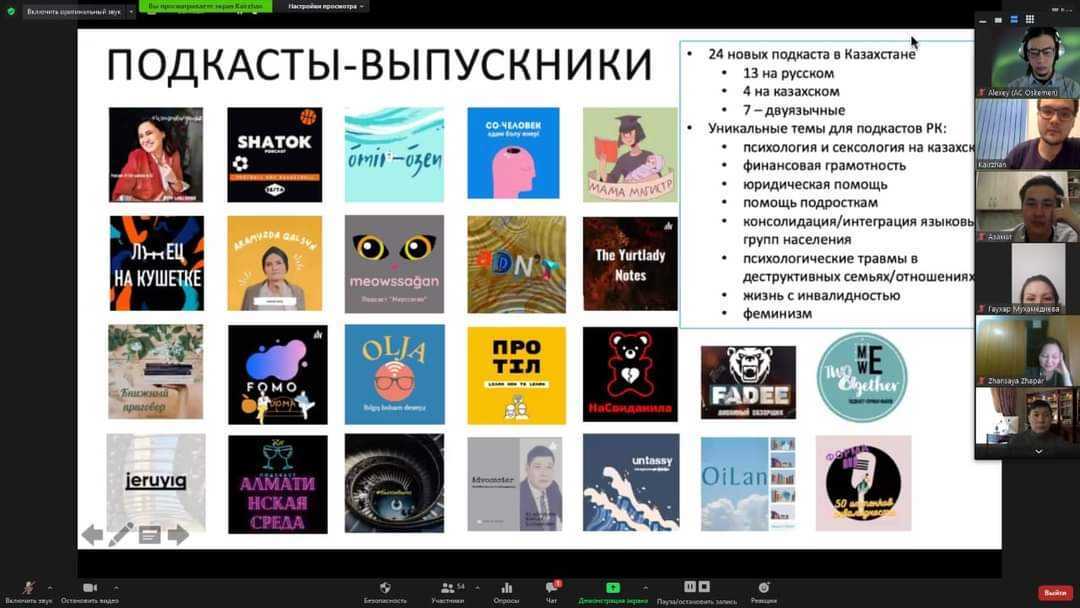The height and width of the screenshot is (608, 1080).
Task: Show single active speaker thumbnail view
Action: [998, 20]
